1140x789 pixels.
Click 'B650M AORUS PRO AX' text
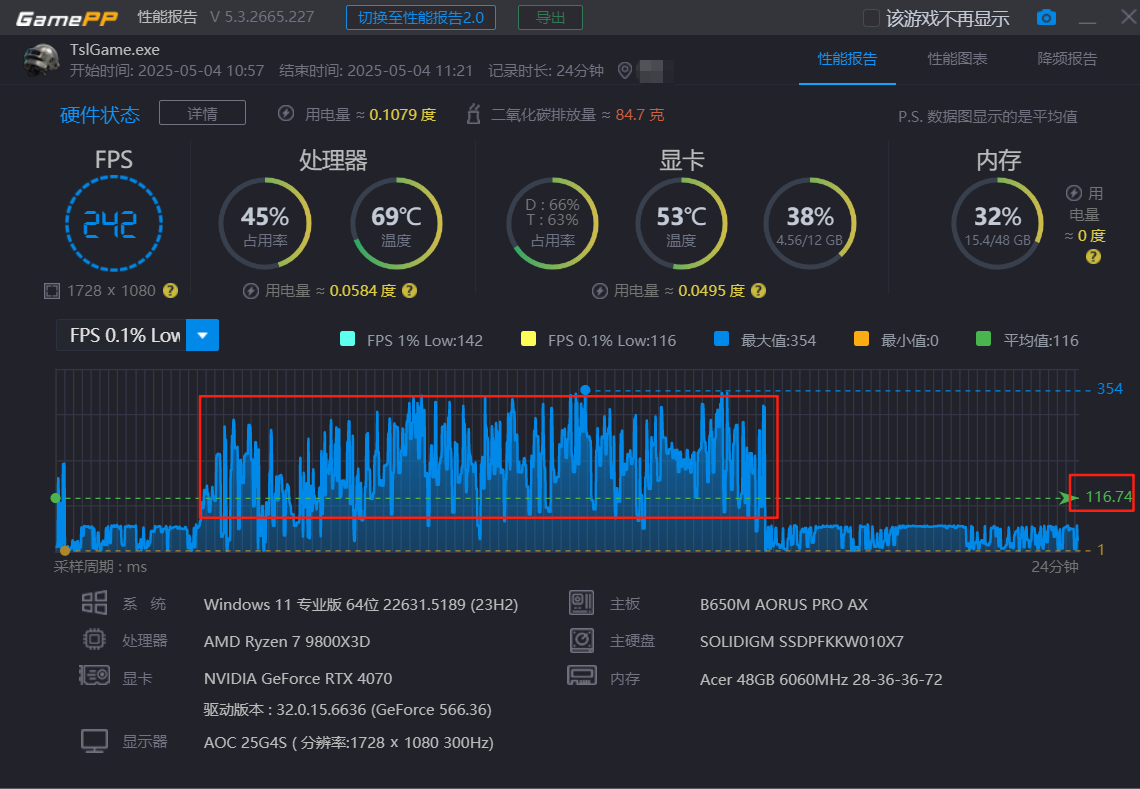point(784,604)
